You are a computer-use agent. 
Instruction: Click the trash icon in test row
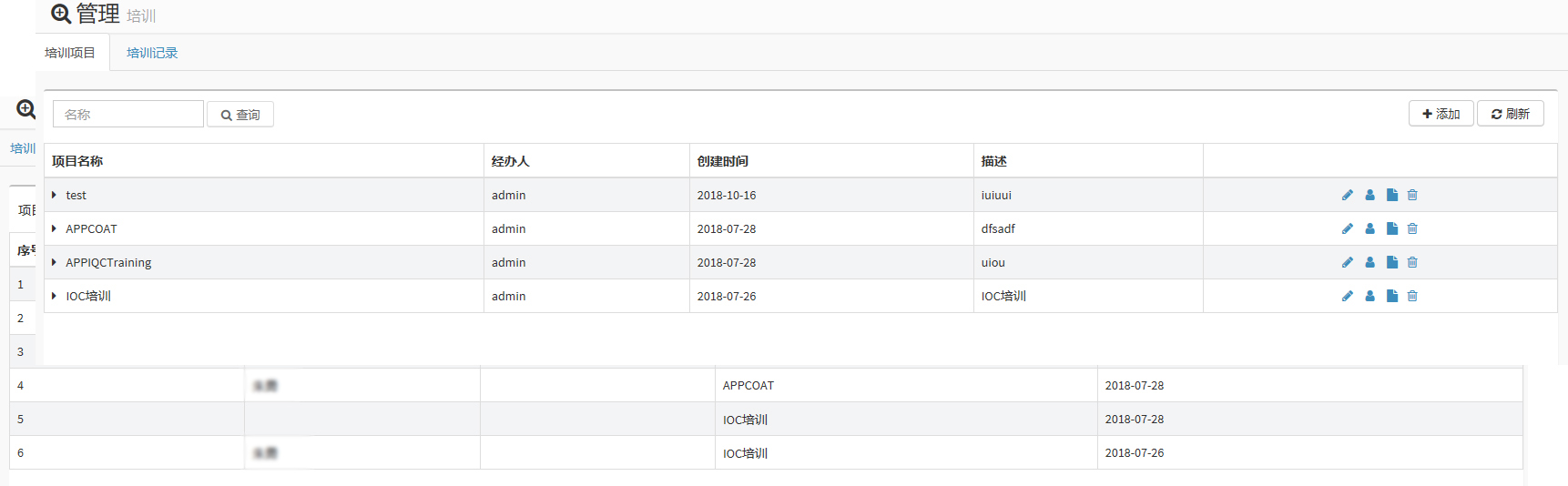(1412, 195)
